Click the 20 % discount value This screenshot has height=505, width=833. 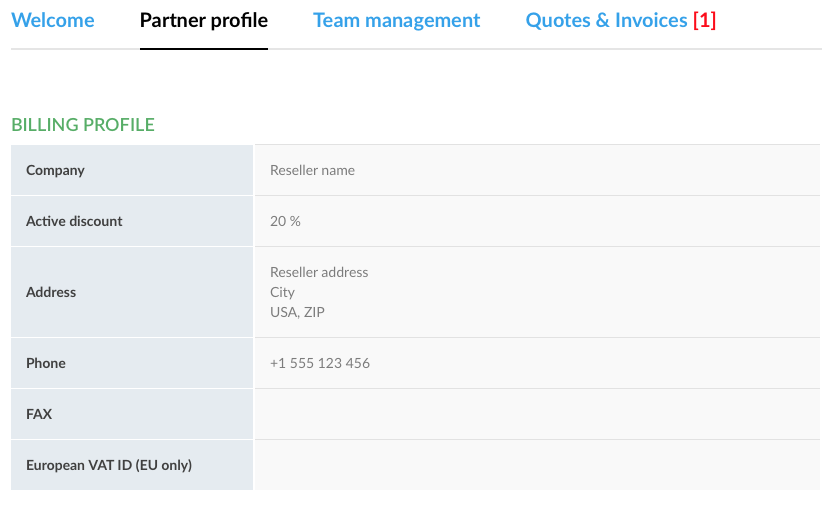pyautogui.click(x=285, y=221)
